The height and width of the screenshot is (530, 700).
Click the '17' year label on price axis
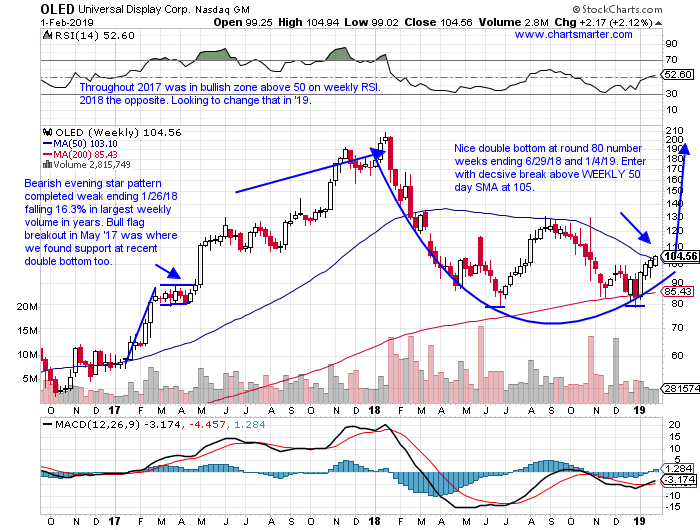pos(114,410)
